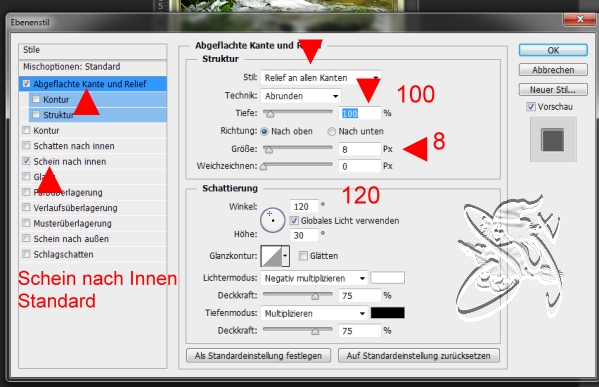The width and height of the screenshot is (599, 387).
Task: Click the Tiefe slider handle
Action: (270, 114)
